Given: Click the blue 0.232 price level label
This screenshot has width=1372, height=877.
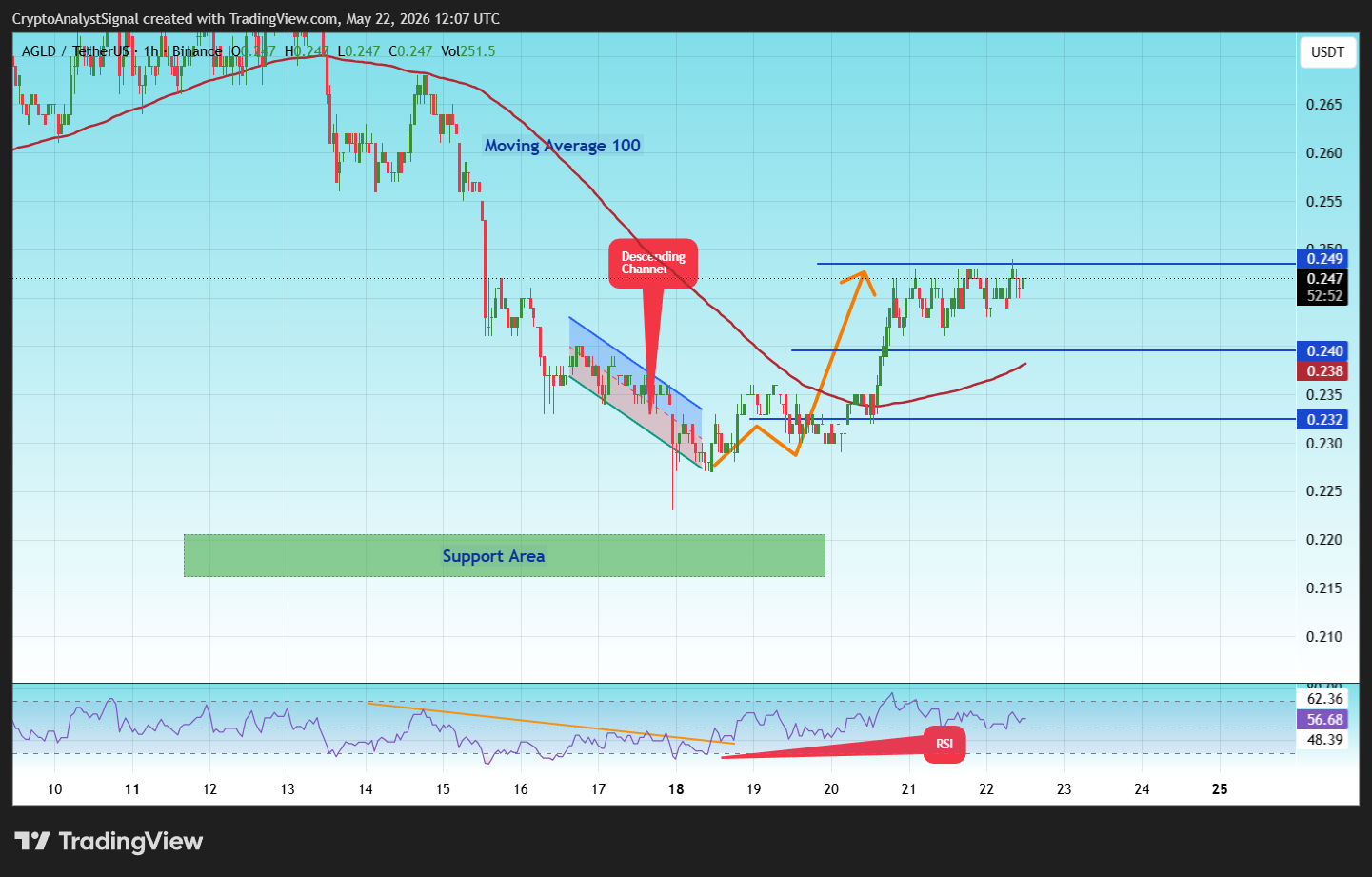Looking at the screenshot, I should (1324, 420).
